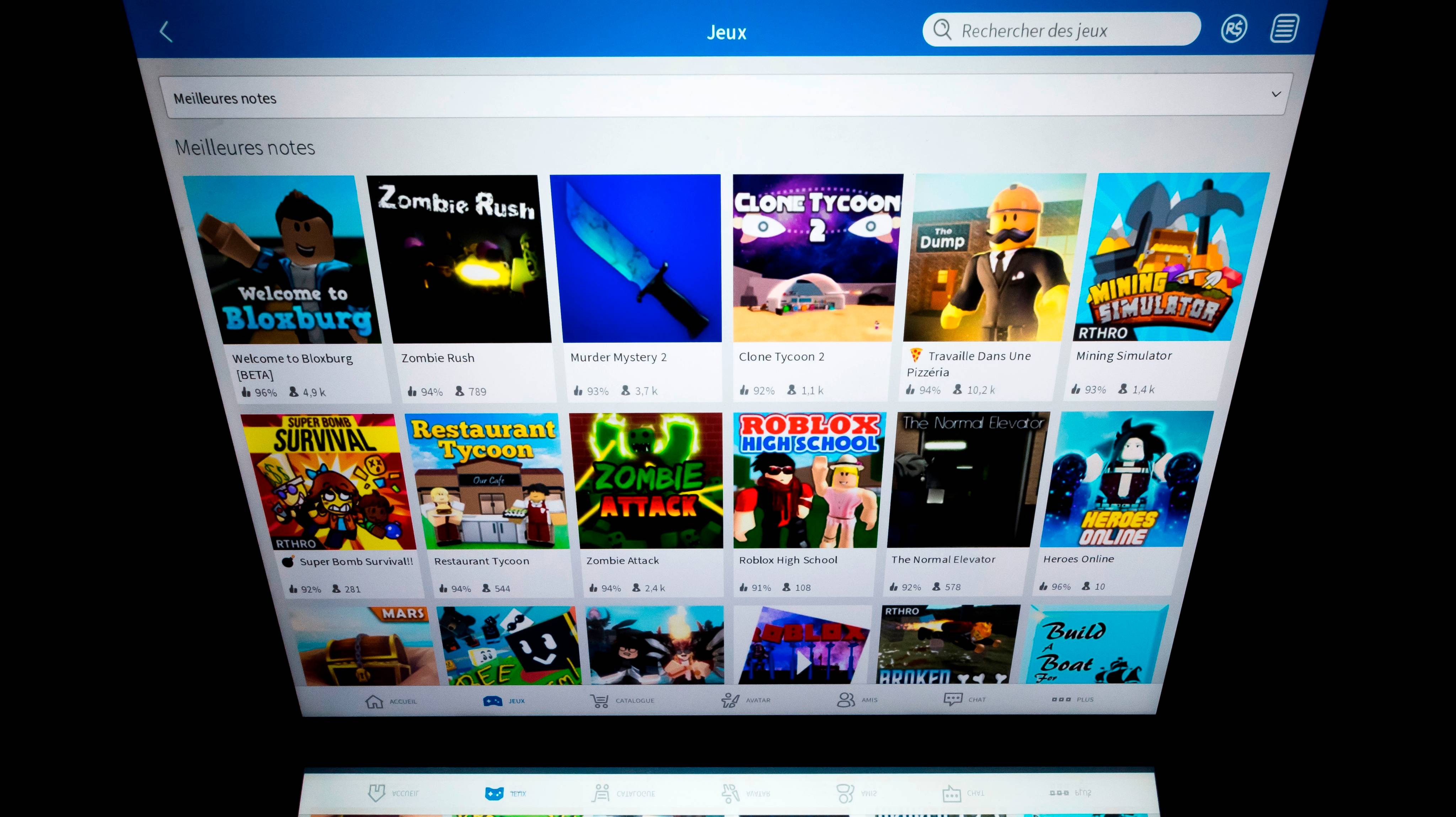Click the Heroes Online title
The width and height of the screenshot is (1456, 817).
[x=1078, y=559]
